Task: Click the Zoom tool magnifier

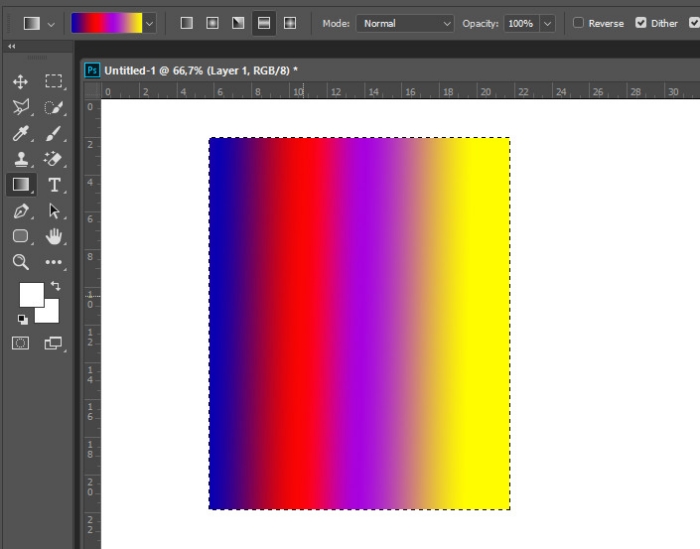Action: [x=20, y=262]
